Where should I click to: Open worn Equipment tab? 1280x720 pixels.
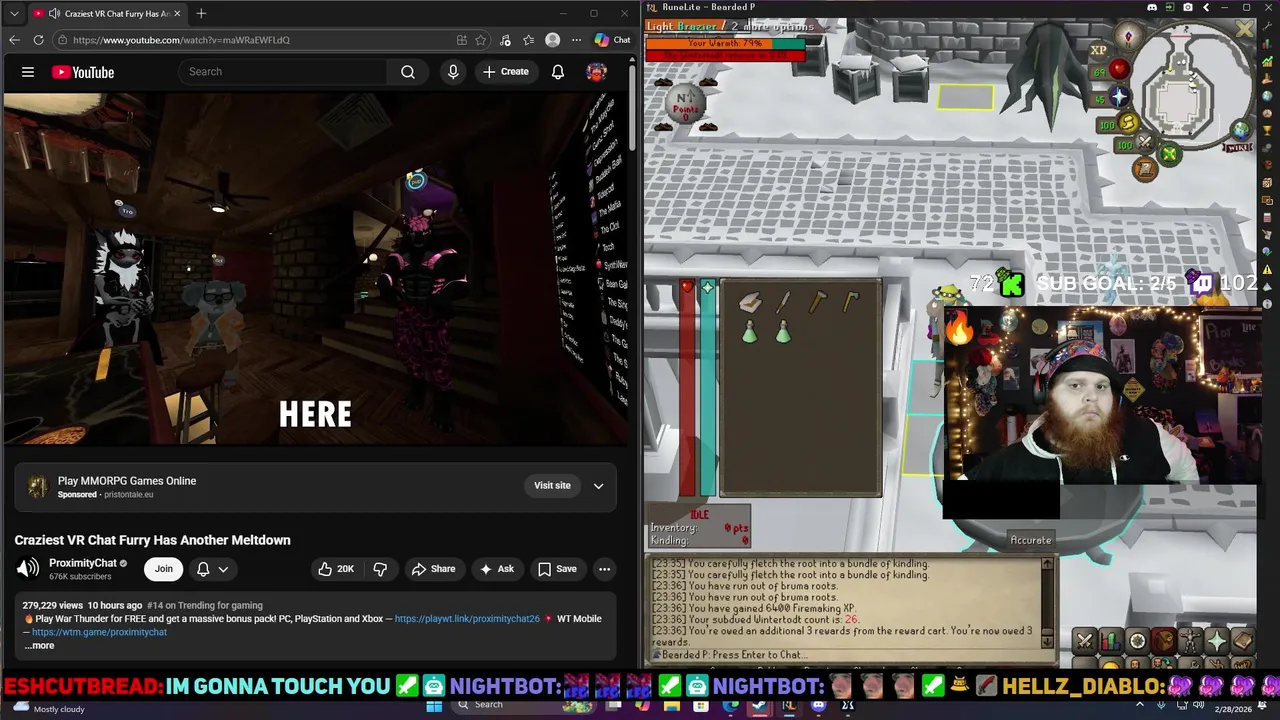[1190, 641]
